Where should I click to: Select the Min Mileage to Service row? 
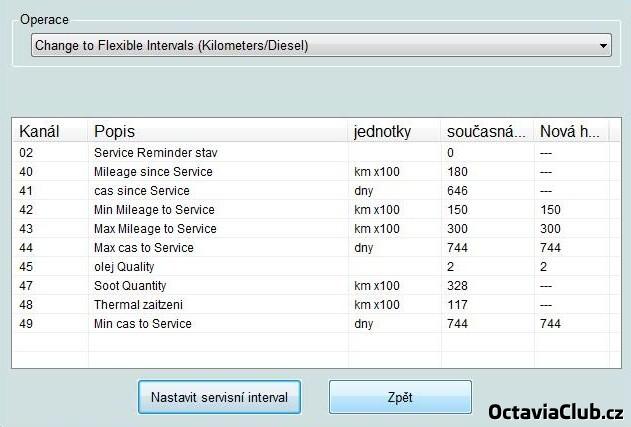pos(154,210)
